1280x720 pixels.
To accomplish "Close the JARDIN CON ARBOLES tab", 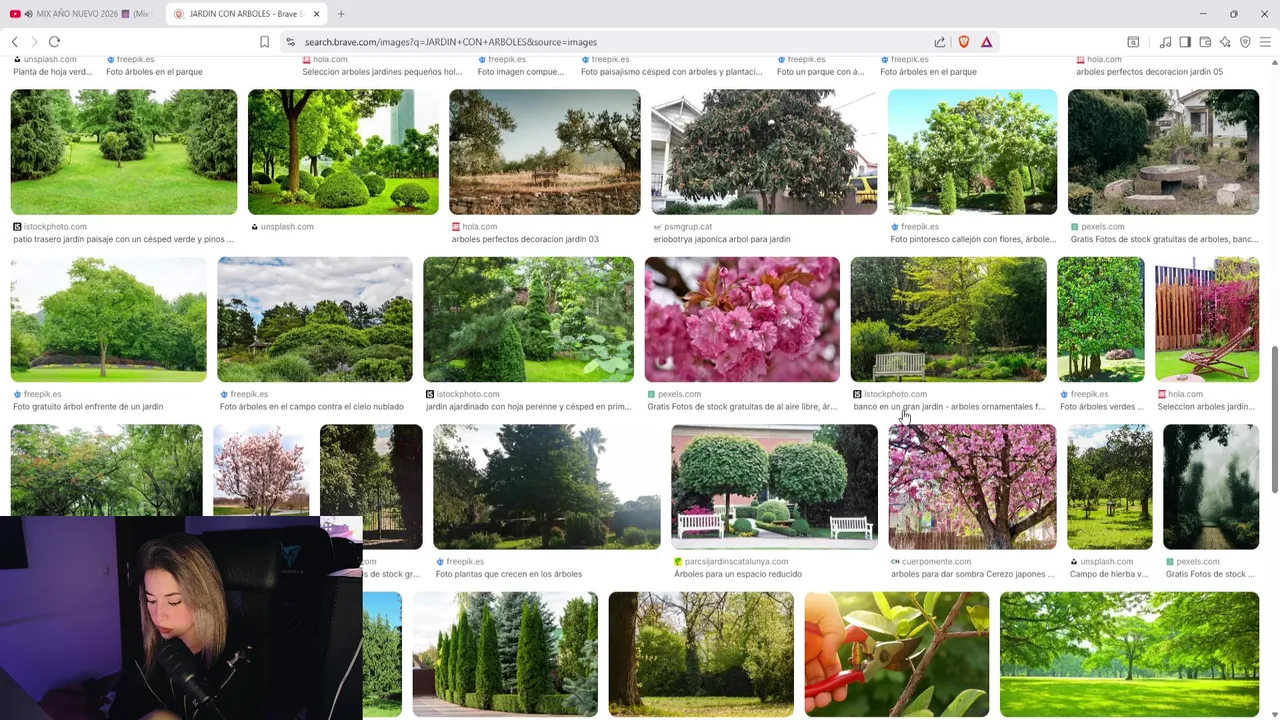I will [316, 14].
